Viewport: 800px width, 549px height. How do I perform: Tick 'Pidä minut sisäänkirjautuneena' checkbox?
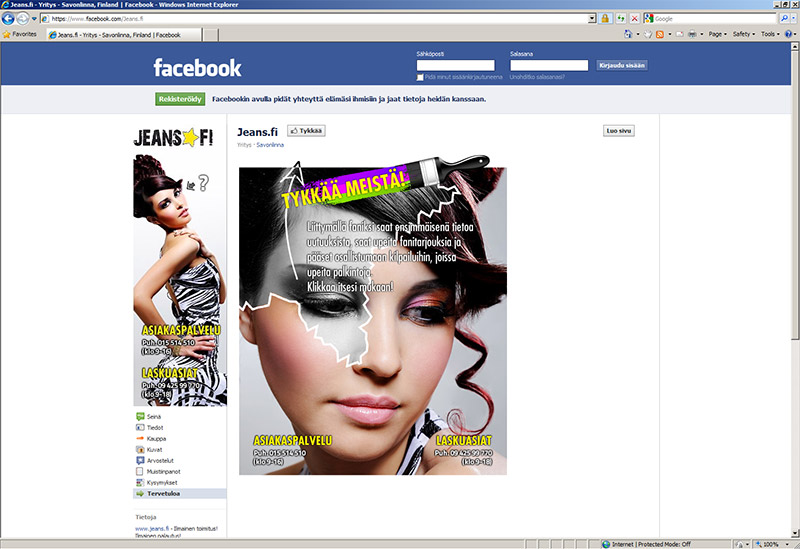pos(420,77)
